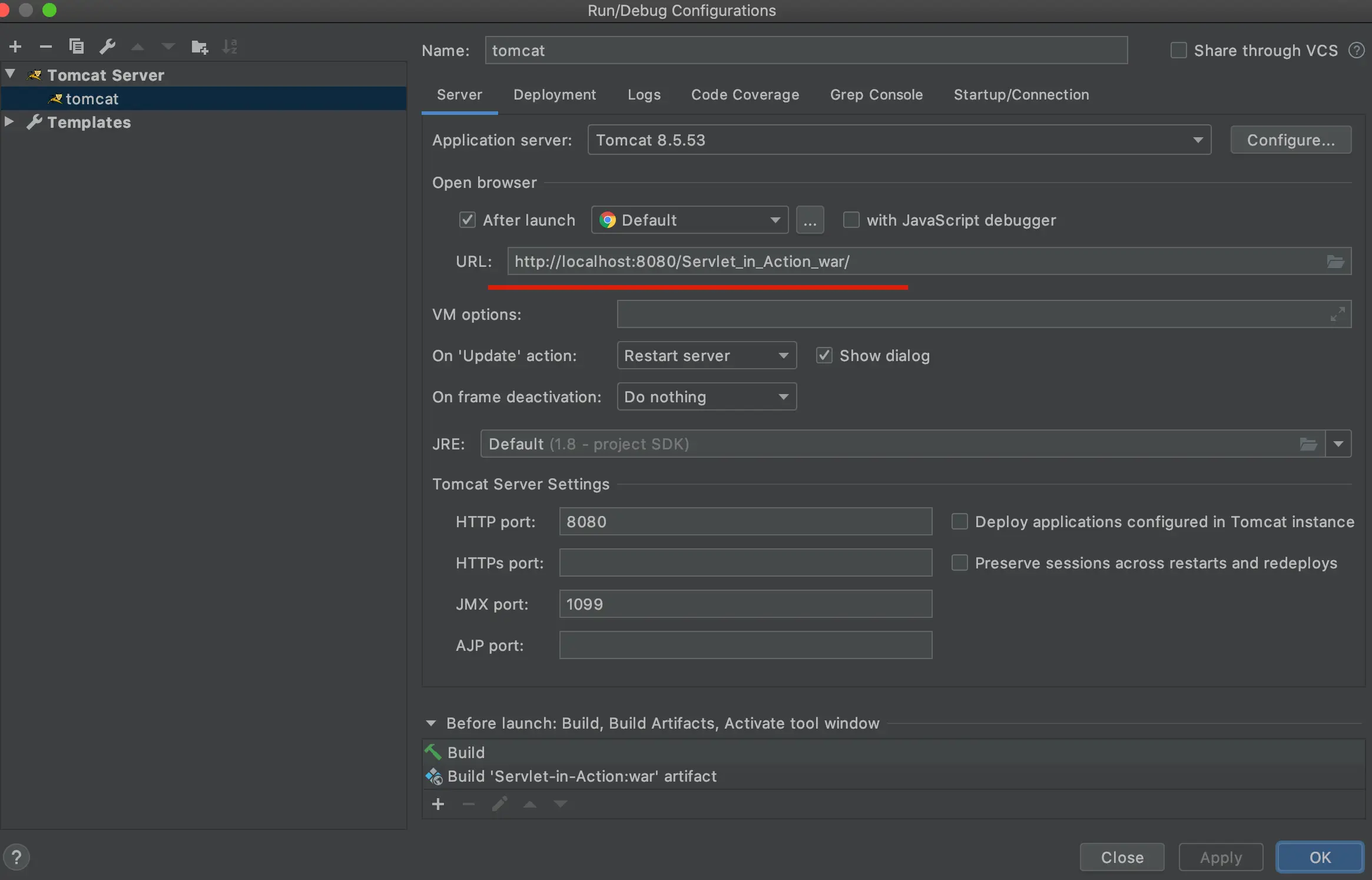Switch to the Deployment tab

[554, 95]
